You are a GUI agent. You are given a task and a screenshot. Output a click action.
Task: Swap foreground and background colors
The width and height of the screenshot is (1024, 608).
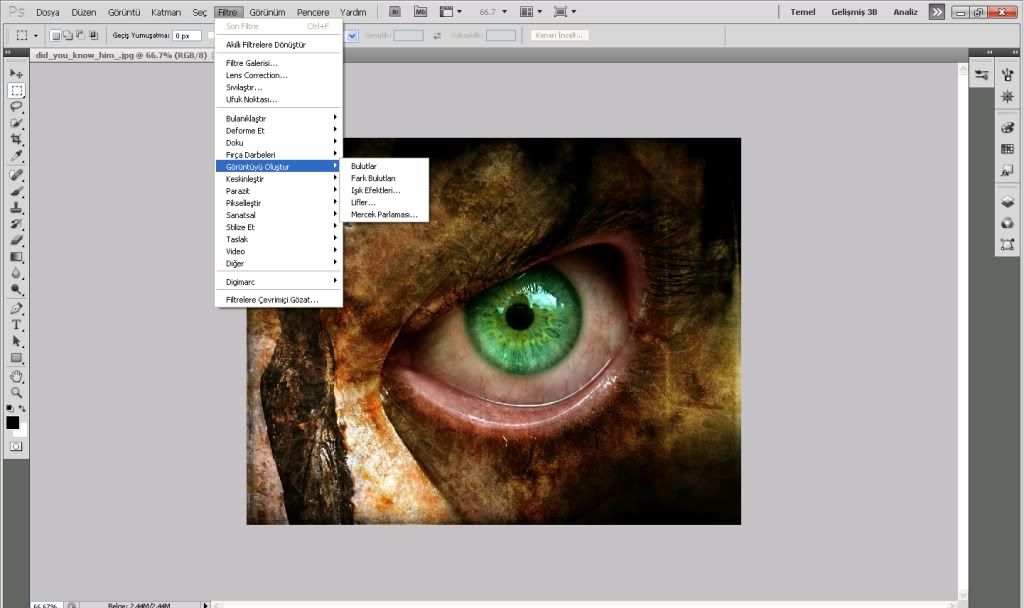tap(22, 408)
